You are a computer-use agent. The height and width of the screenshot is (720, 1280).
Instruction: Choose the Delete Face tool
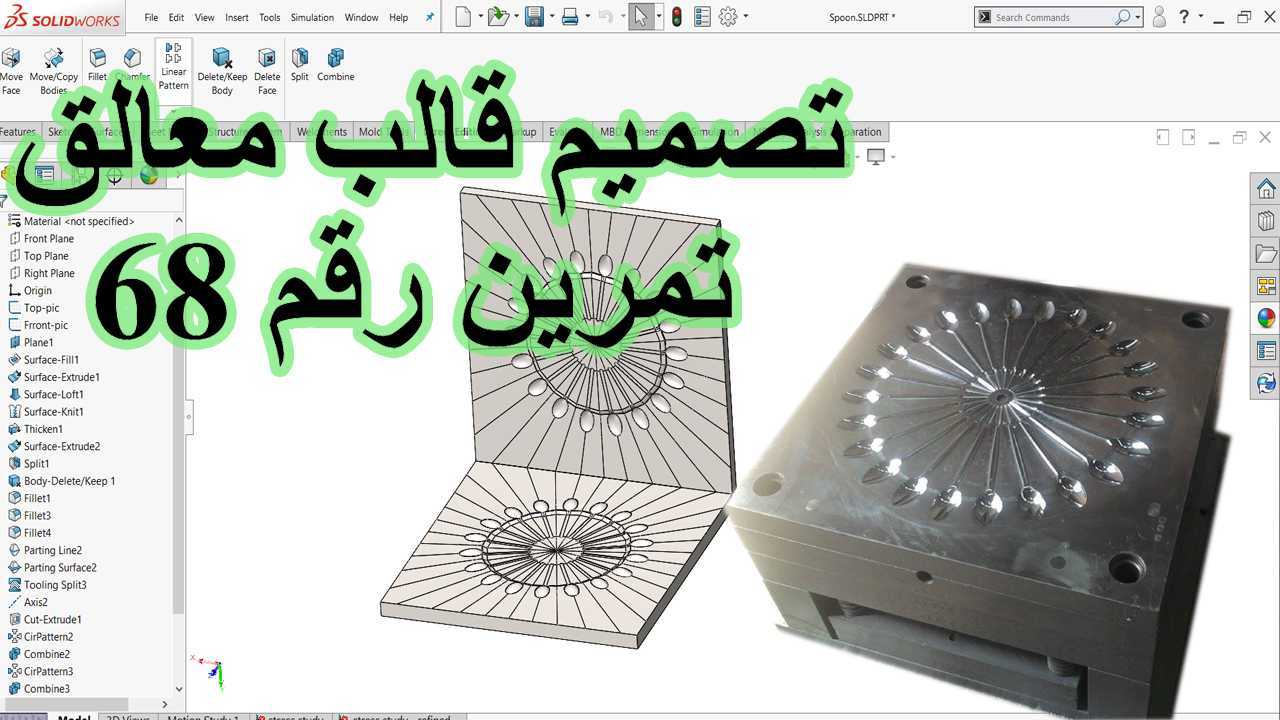(x=267, y=71)
